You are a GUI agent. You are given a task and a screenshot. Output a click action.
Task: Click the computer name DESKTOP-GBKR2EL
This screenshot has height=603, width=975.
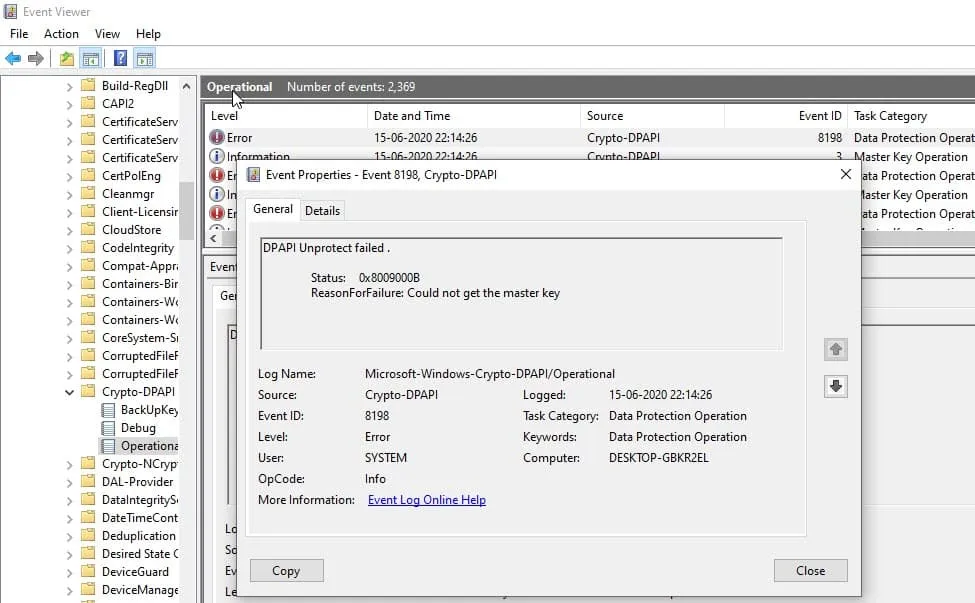(658, 458)
